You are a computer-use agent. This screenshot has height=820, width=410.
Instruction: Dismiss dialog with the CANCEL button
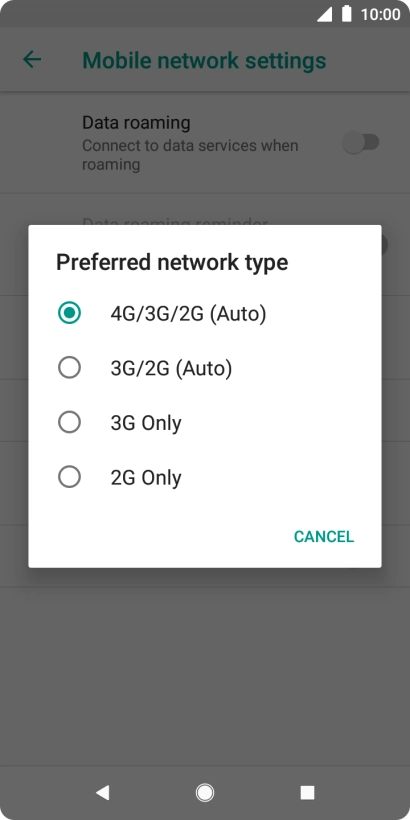tap(324, 537)
